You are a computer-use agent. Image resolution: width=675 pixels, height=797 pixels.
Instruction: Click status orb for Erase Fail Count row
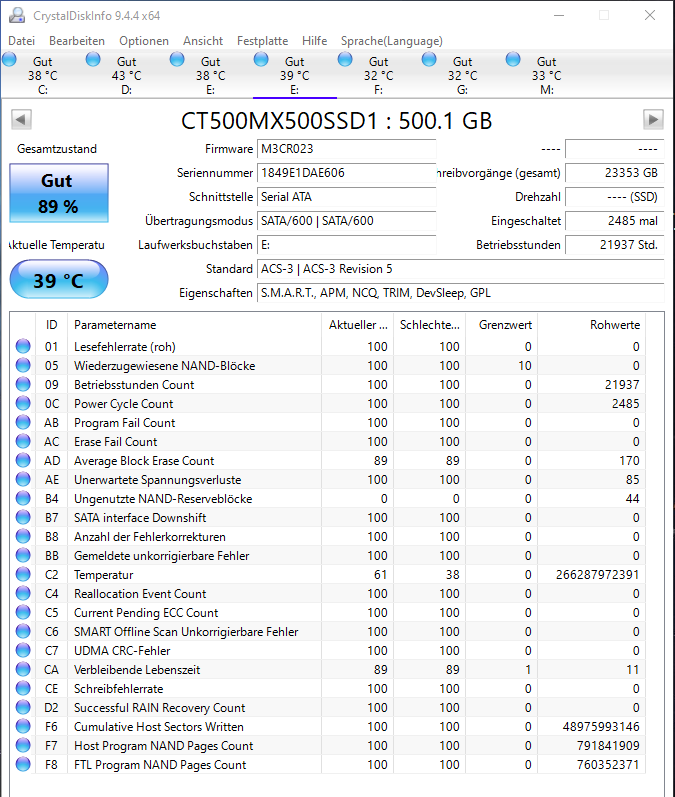coord(23,441)
